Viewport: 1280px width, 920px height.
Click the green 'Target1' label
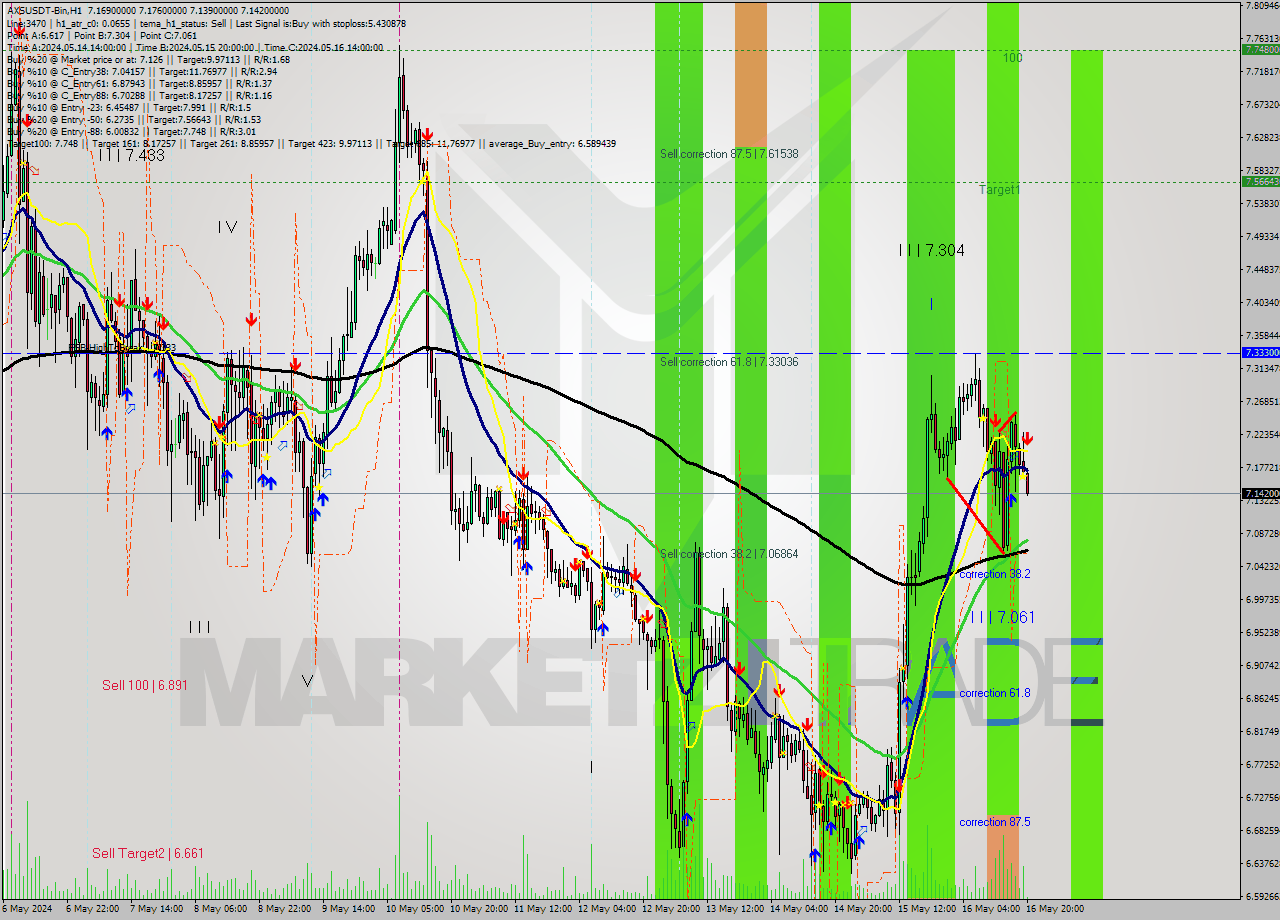point(1000,189)
